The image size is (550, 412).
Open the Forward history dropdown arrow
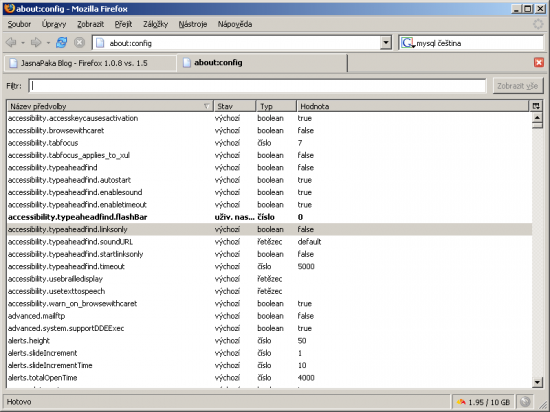pos(48,43)
